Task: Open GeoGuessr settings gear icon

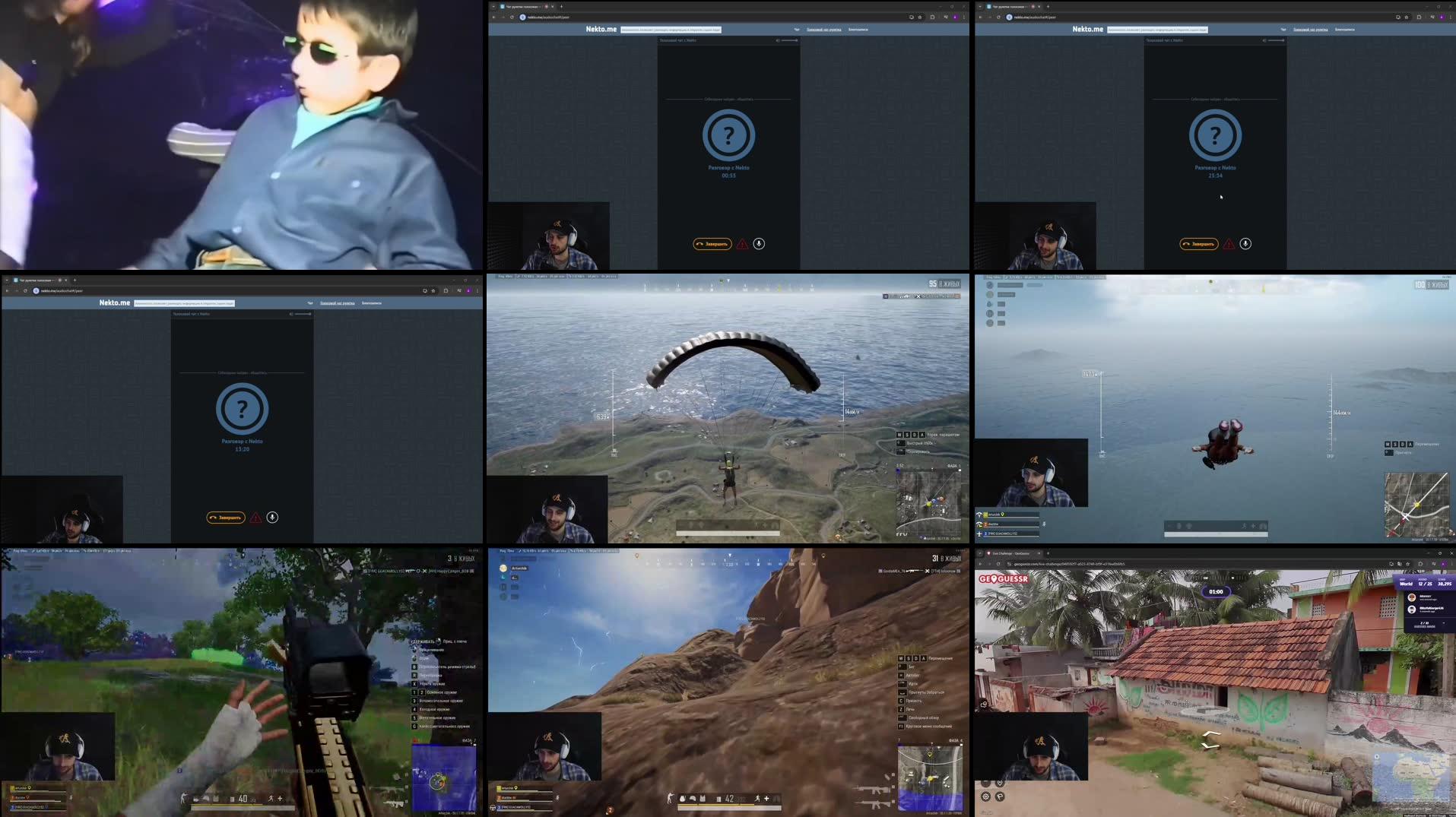Action: tap(985, 796)
